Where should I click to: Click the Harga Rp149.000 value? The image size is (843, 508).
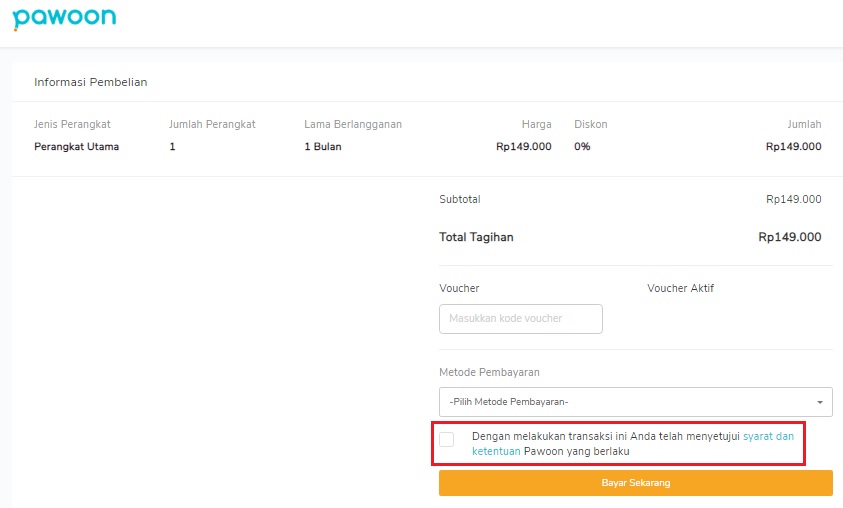pyautogui.click(x=524, y=146)
